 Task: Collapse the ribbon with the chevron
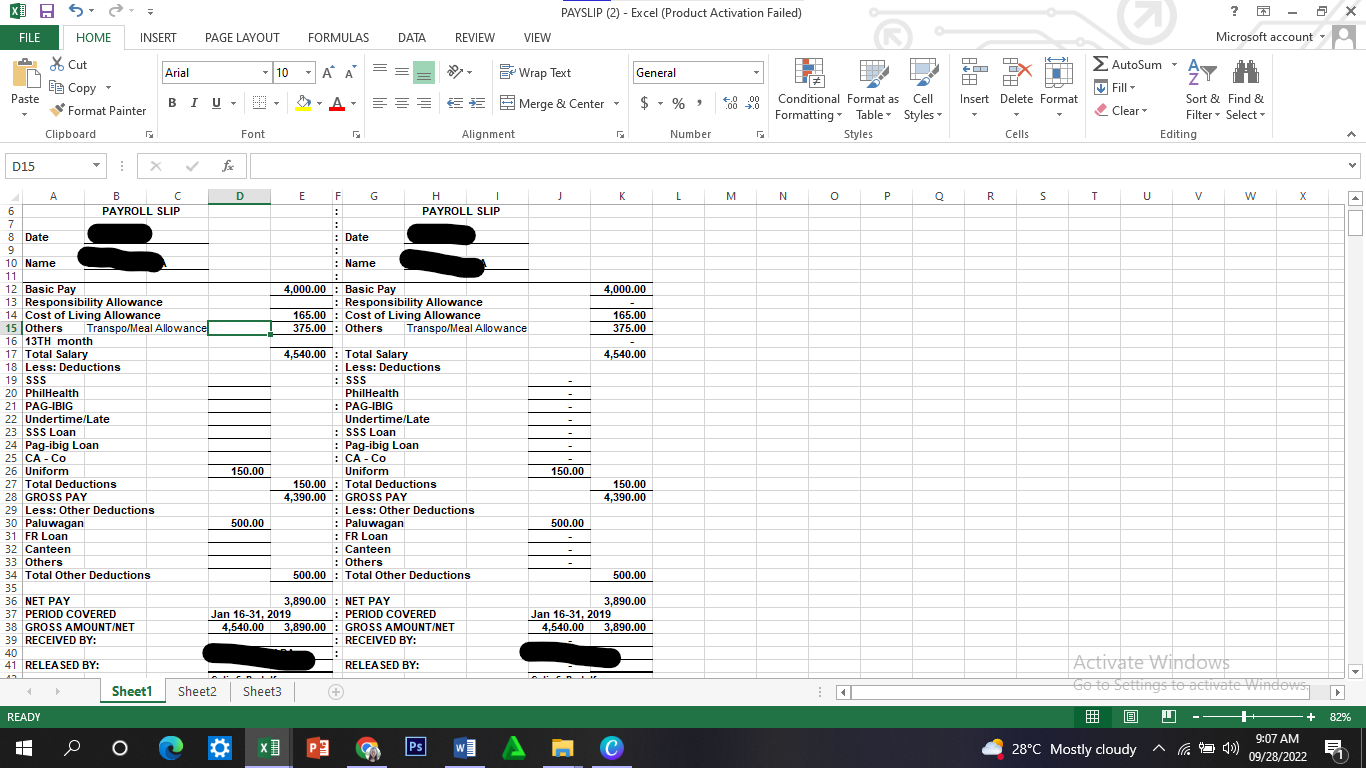pyautogui.click(x=1351, y=135)
